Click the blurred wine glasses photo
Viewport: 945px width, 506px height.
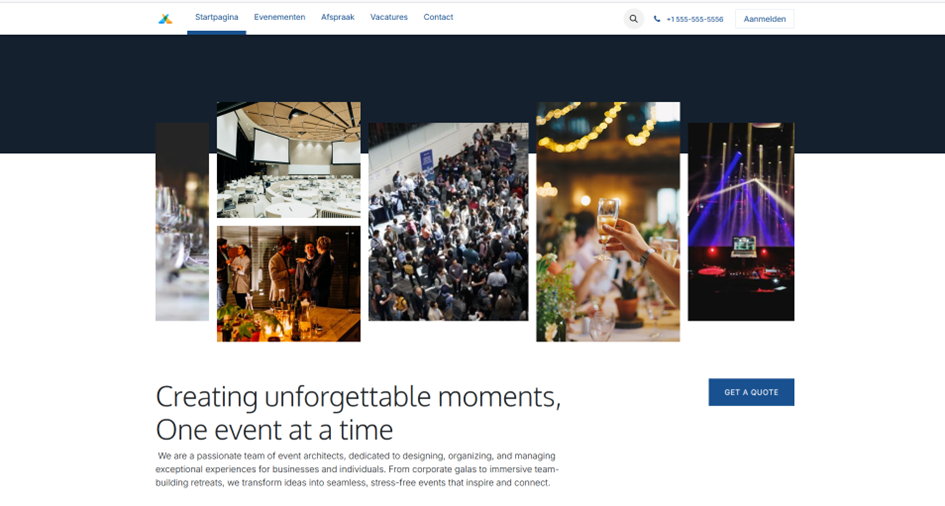(x=182, y=222)
